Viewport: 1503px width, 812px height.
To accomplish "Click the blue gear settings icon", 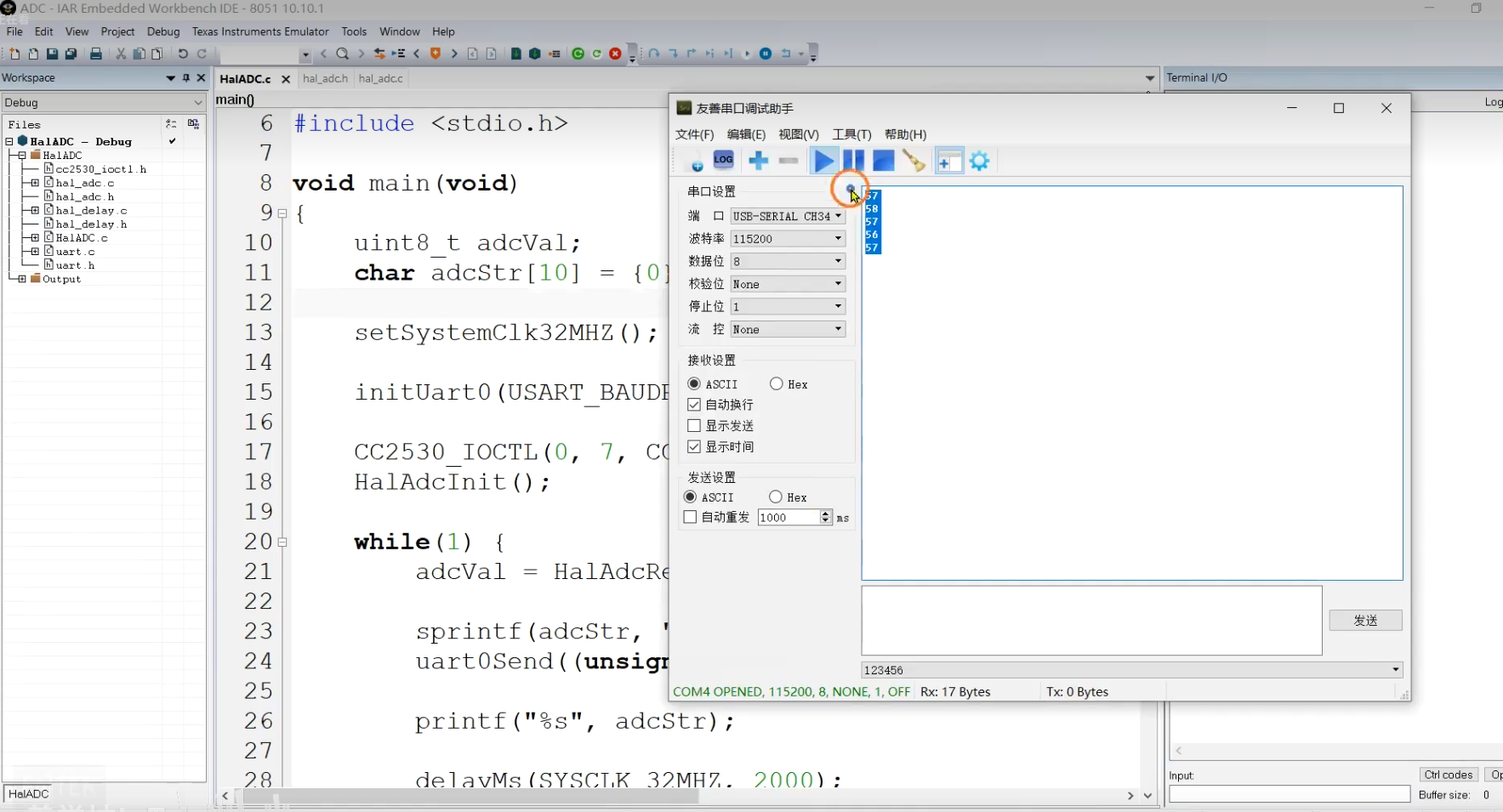I will pyautogui.click(x=980, y=161).
